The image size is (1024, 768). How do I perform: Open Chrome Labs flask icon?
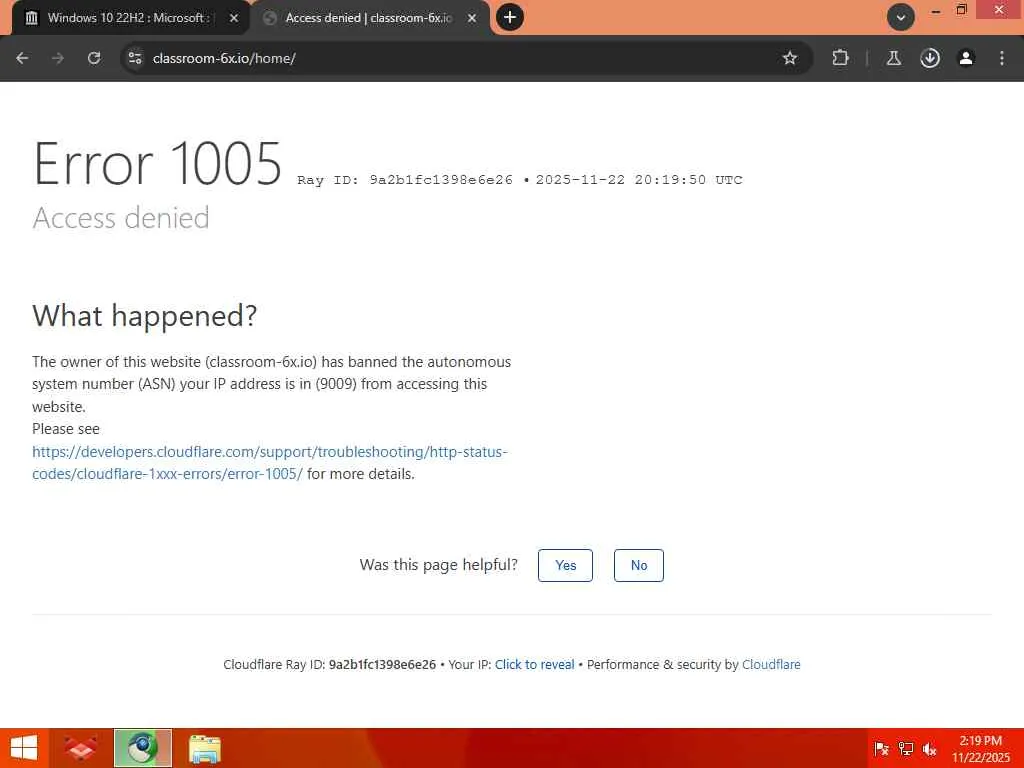click(893, 58)
